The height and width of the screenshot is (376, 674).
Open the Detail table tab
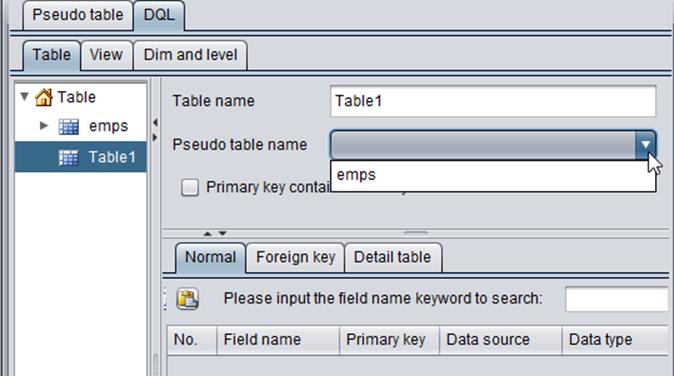pyautogui.click(x=392, y=257)
